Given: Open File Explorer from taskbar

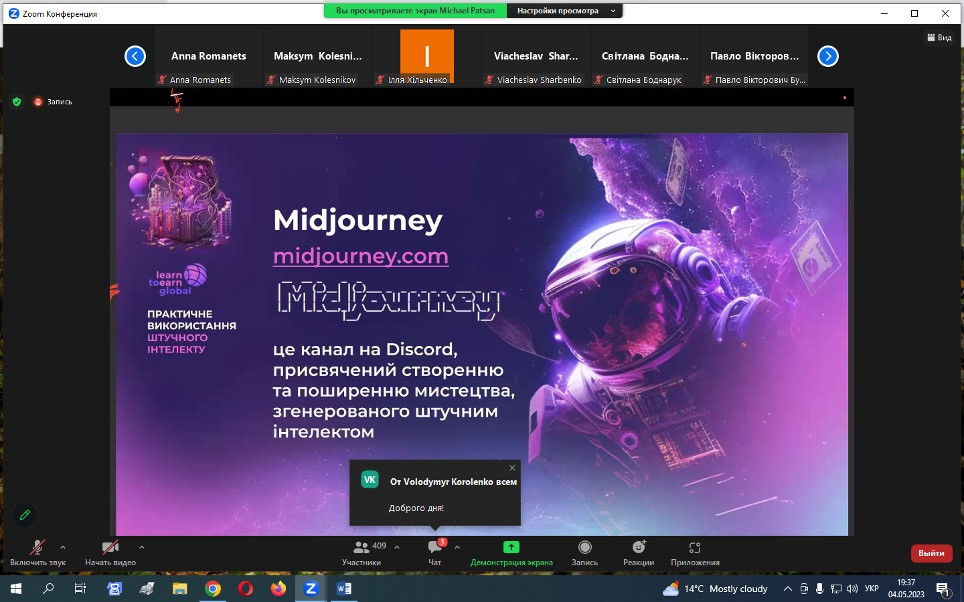Looking at the screenshot, I should (x=180, y=588).
